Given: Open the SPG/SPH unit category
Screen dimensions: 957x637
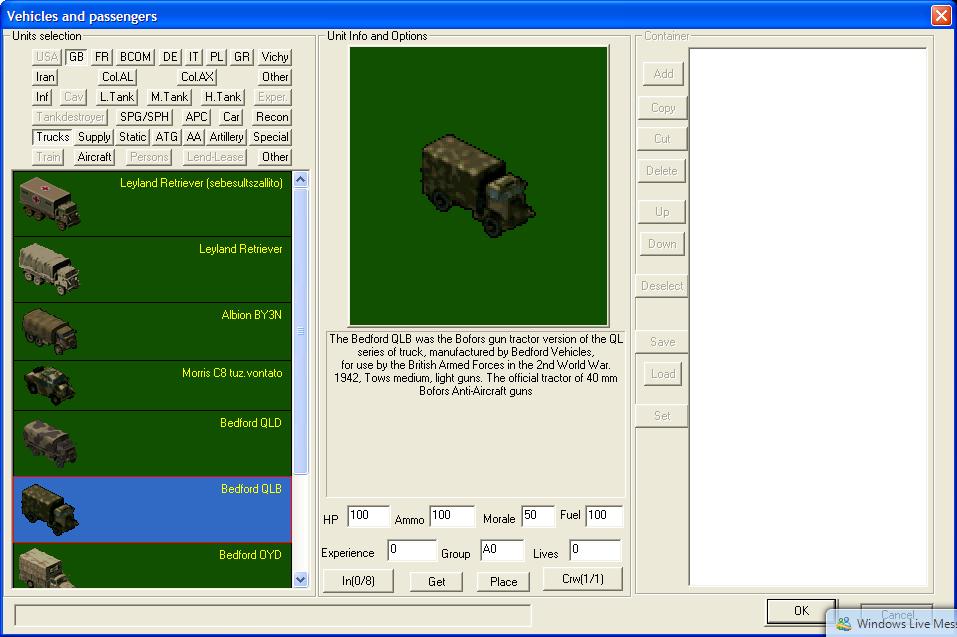Looking at the screenshot, I should point(144,117).
